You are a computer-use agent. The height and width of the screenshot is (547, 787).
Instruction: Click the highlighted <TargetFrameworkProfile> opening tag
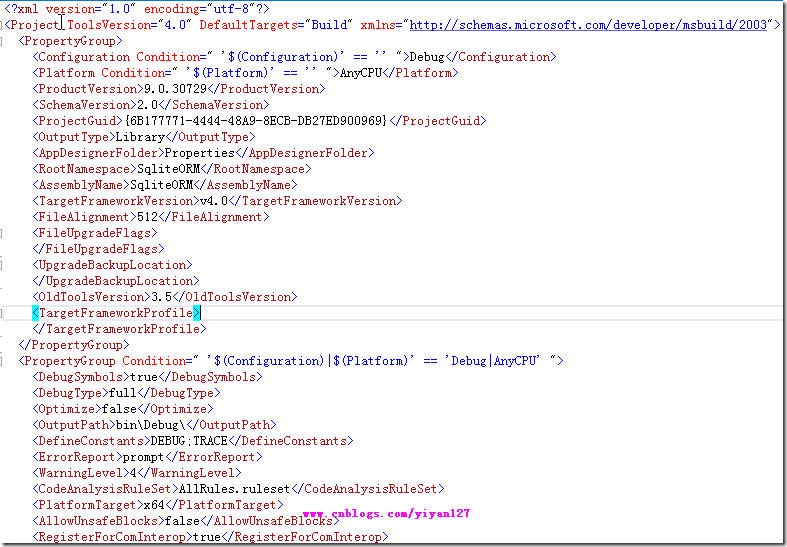coord(116,313)
